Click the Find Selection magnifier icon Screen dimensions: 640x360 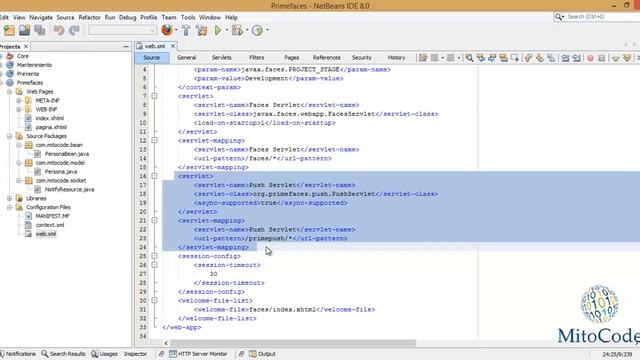coord(469,58)
